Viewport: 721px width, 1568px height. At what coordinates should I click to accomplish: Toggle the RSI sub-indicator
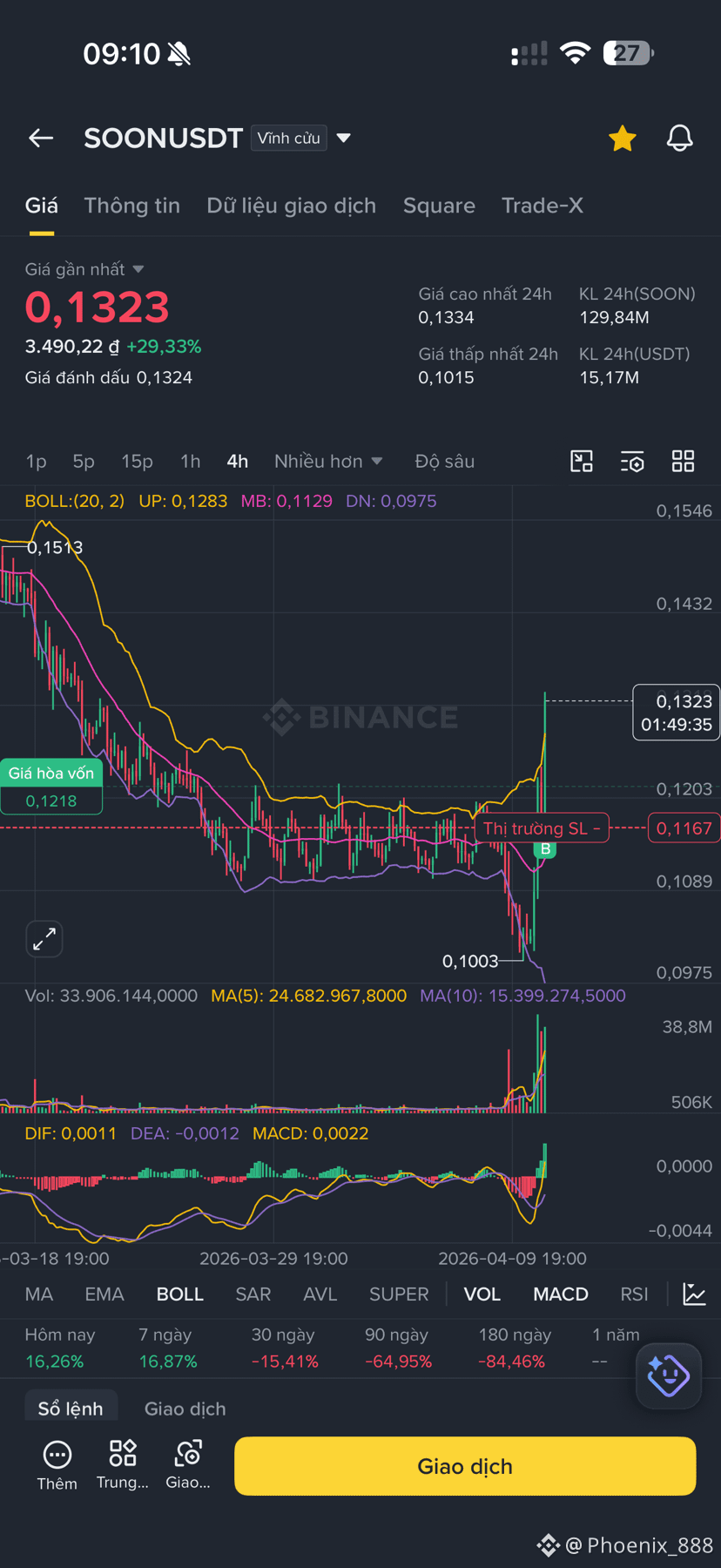635,1294
